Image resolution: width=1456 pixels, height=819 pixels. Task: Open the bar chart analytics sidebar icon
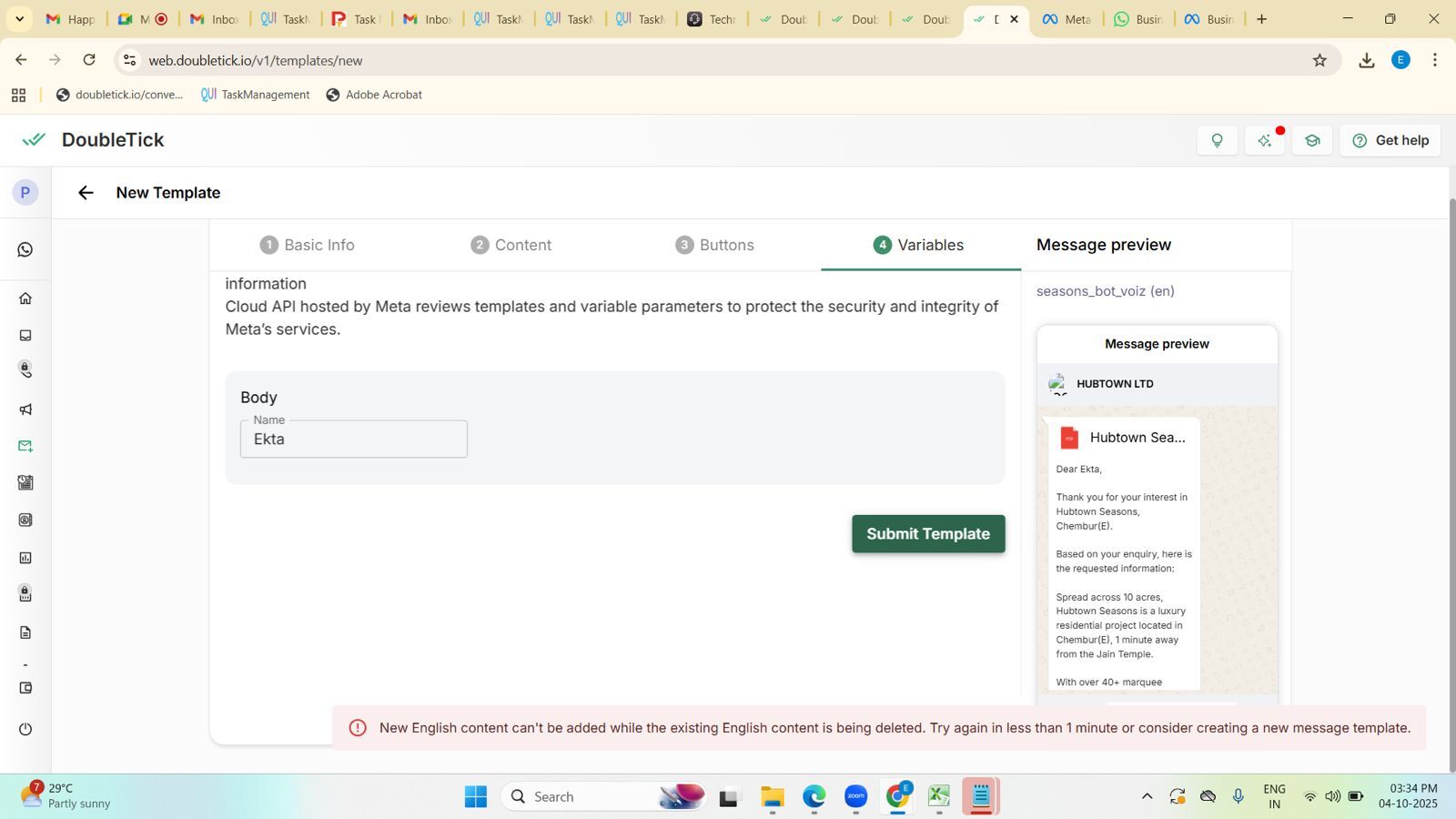coord(25,558)
